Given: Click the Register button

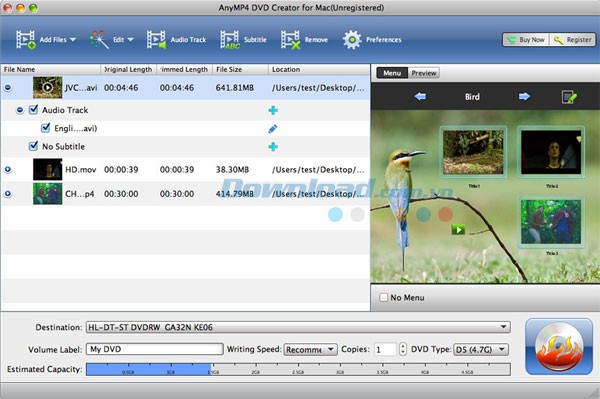Looking at the screenshot, I should 573,40.
